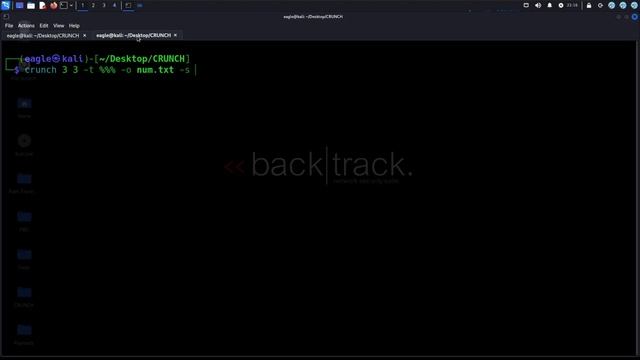Switch to first eagle@kali CRUNCH tab
640x360 pixels.
point(43,36)
